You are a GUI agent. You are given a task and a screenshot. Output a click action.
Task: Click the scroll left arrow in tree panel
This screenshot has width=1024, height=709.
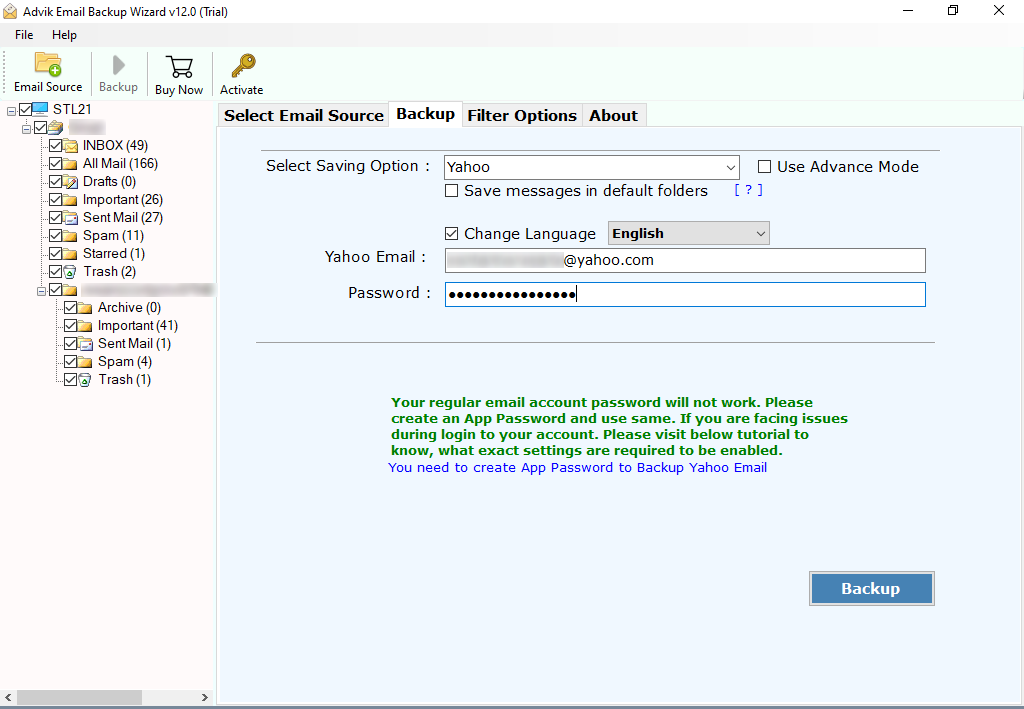coord(8,697)
